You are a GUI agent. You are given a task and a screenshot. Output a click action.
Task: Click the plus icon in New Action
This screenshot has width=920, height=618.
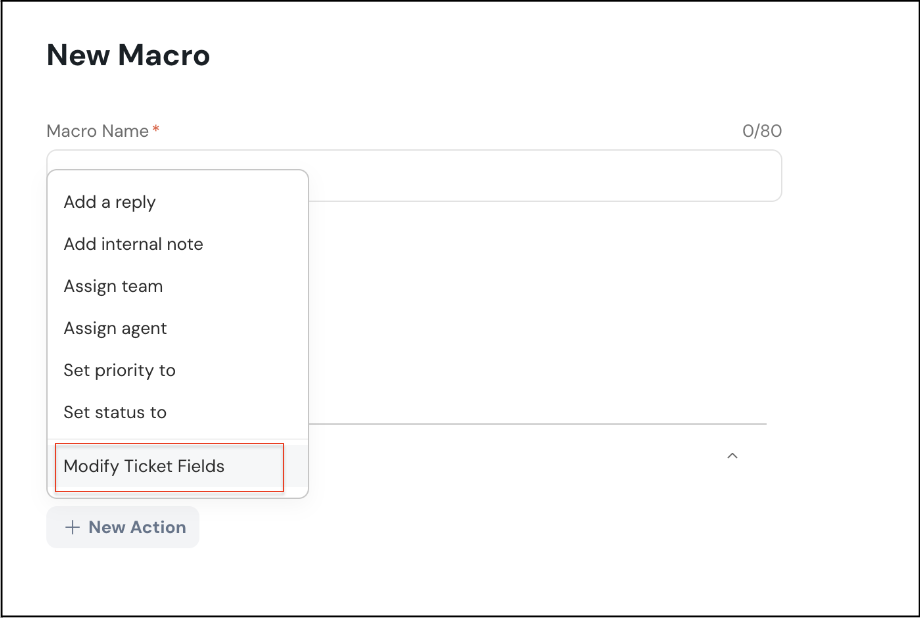pyautogui.click(x=72, y=527)
